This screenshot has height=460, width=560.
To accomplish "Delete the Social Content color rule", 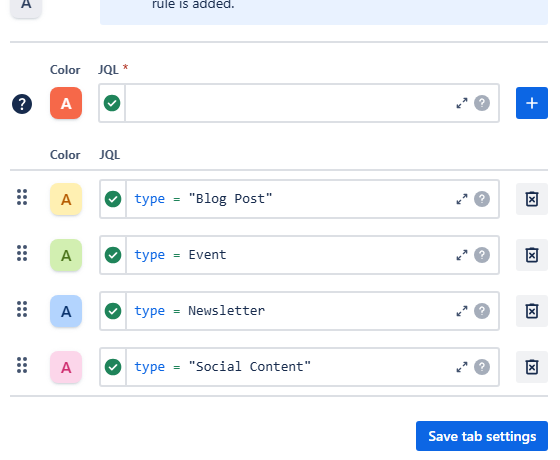I will 531,367.
